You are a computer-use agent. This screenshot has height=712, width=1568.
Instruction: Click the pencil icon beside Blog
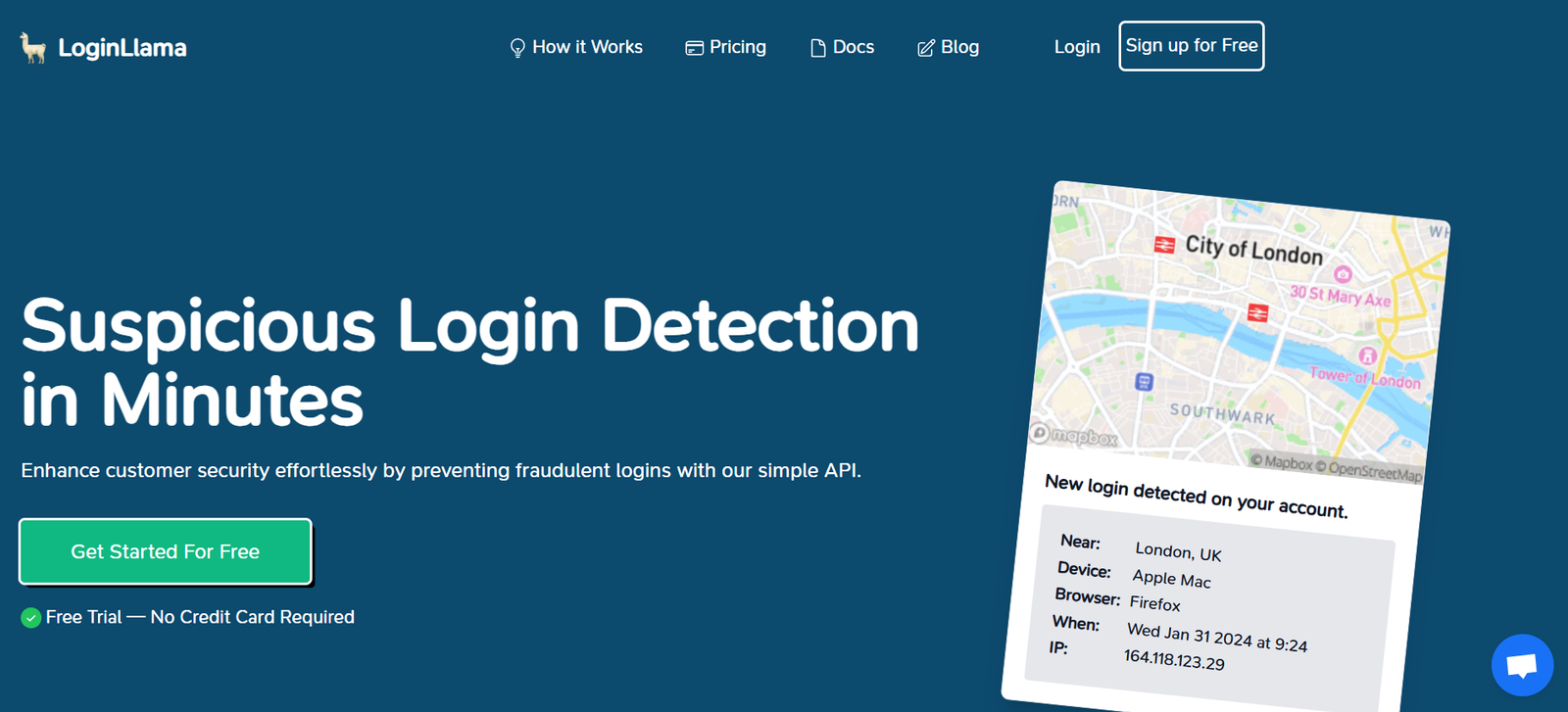(x=925, y=48)
